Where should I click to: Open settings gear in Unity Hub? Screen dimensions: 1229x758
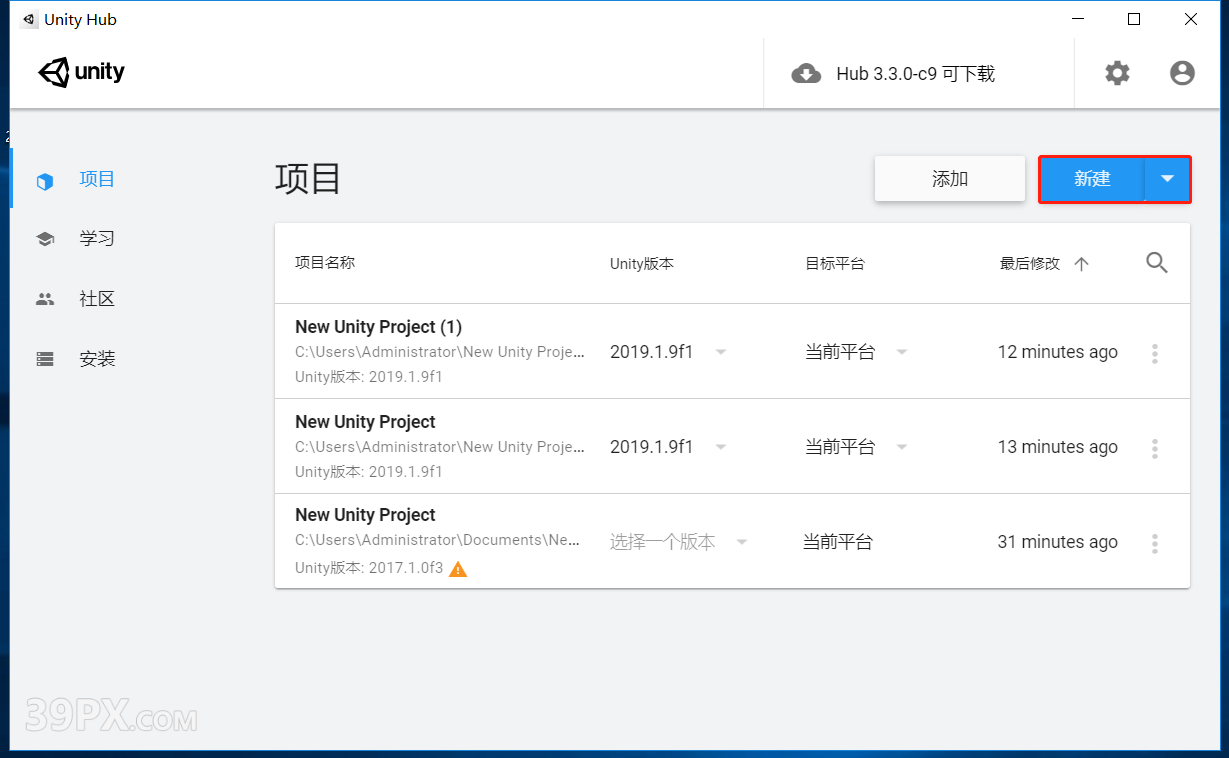tap(1117, 73)
